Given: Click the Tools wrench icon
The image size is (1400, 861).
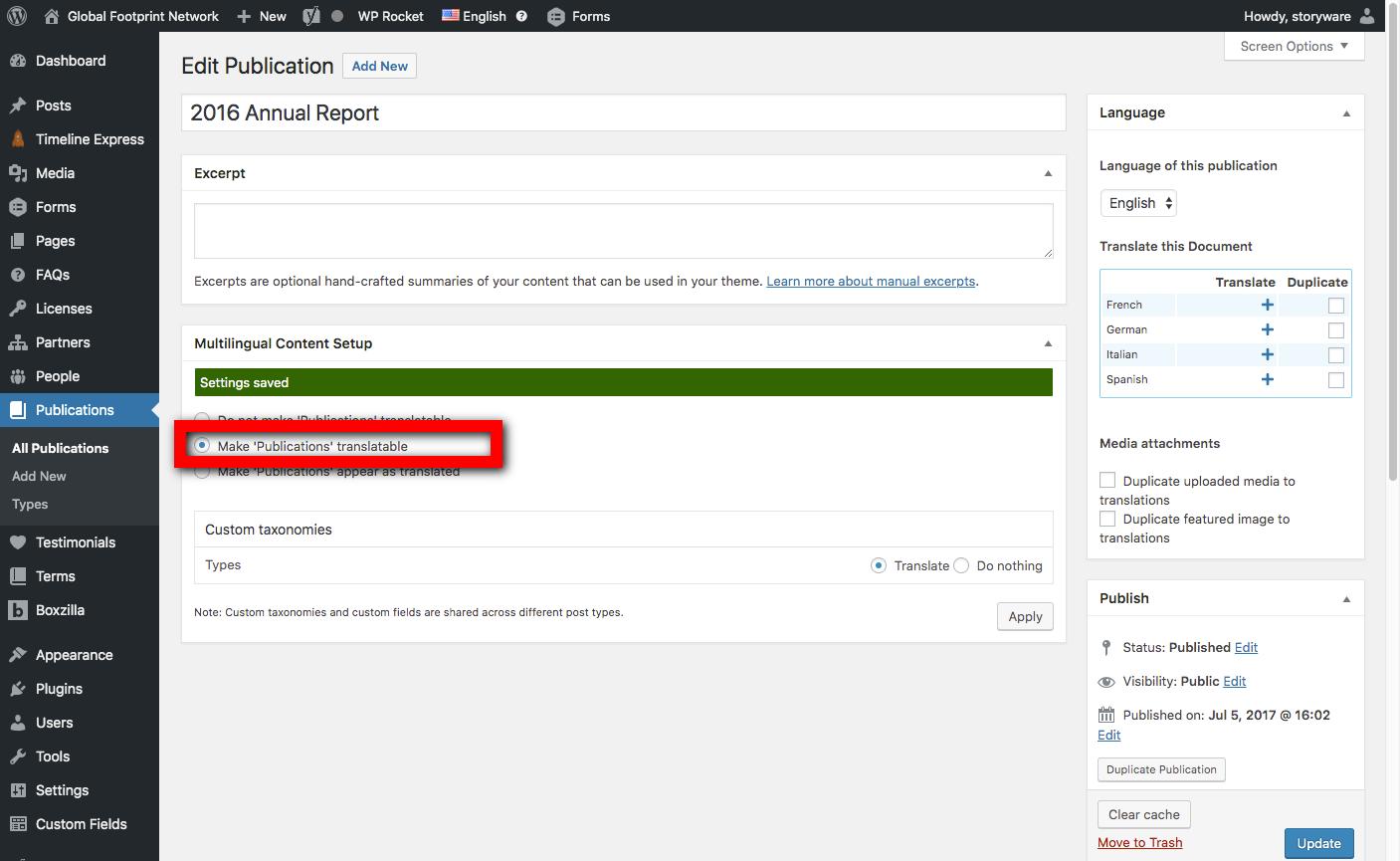Looking at the screenshot, I should coord(17,756).
